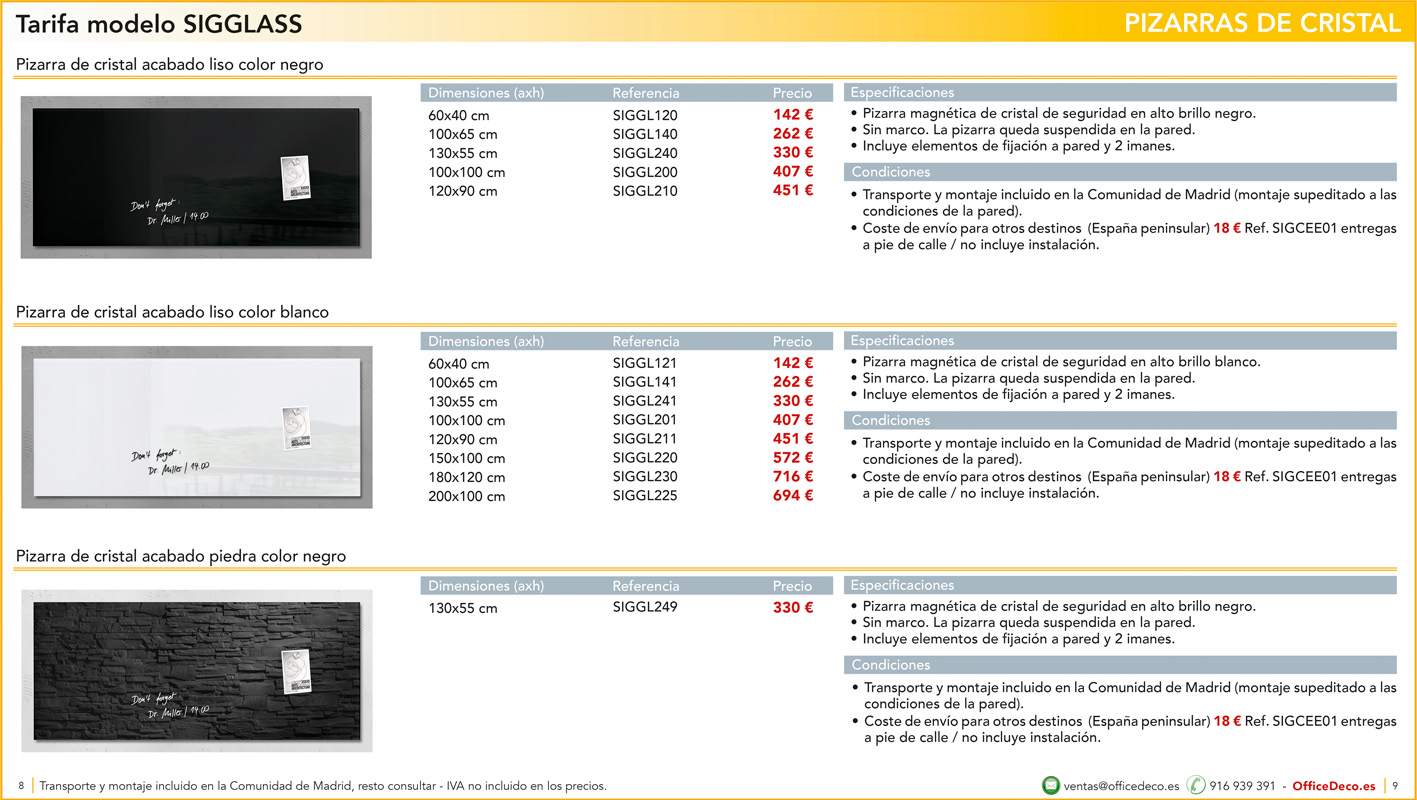Click the page number 8 in the footer
The height and width of the screenshot is (800, 1417).
21,786
